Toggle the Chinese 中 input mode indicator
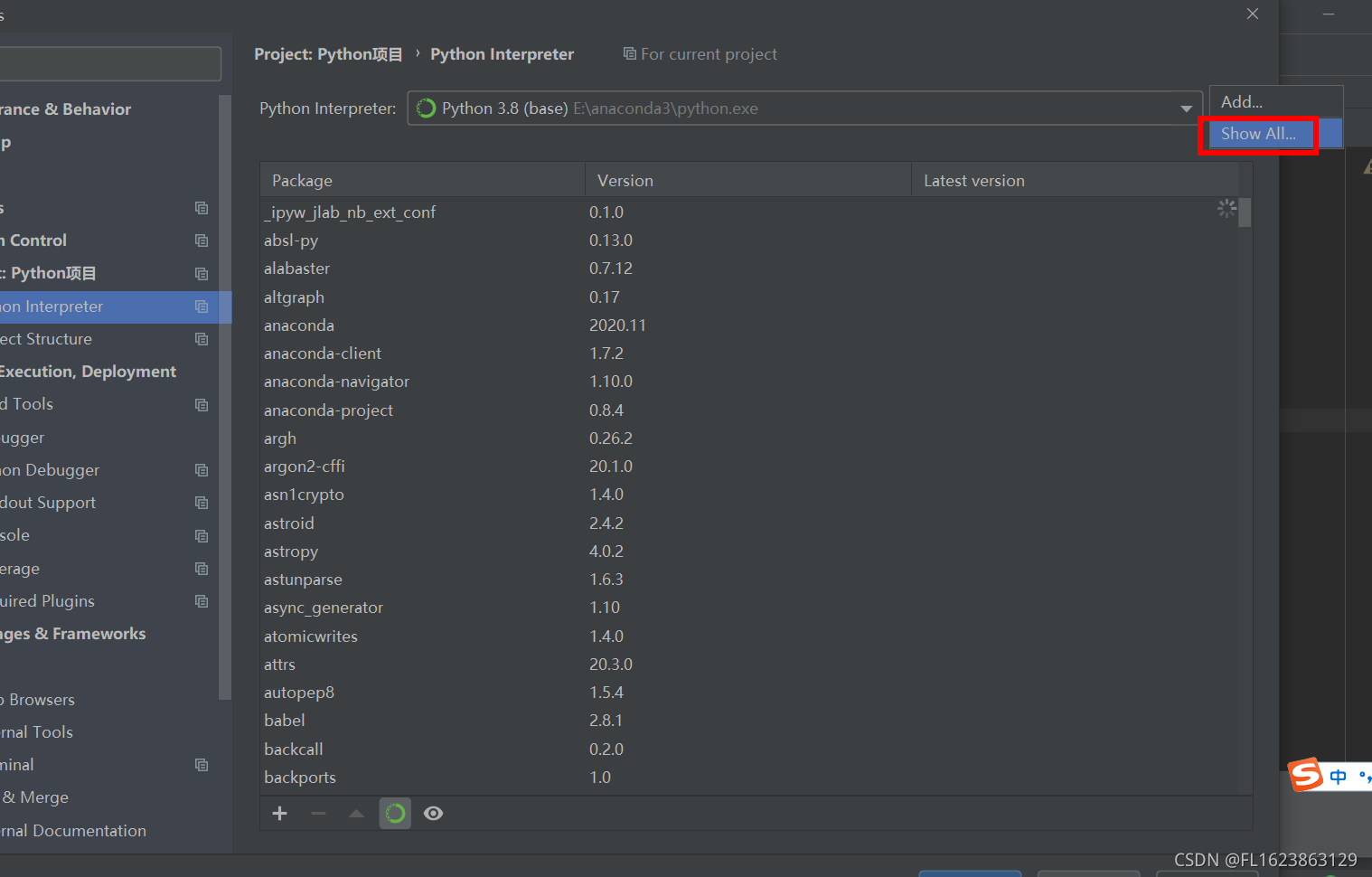Screen dimensions: 1372x877 1339,777
